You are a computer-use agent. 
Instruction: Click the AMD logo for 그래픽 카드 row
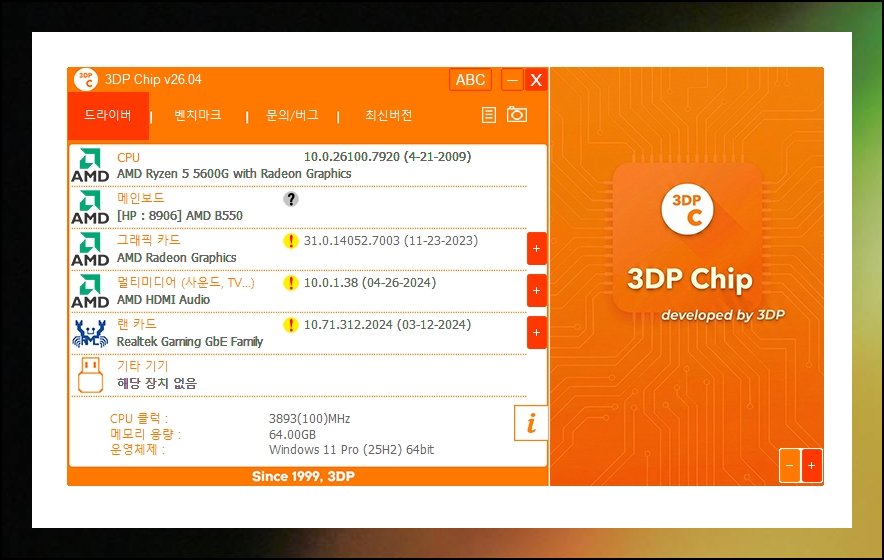click(x=90, y=249)
